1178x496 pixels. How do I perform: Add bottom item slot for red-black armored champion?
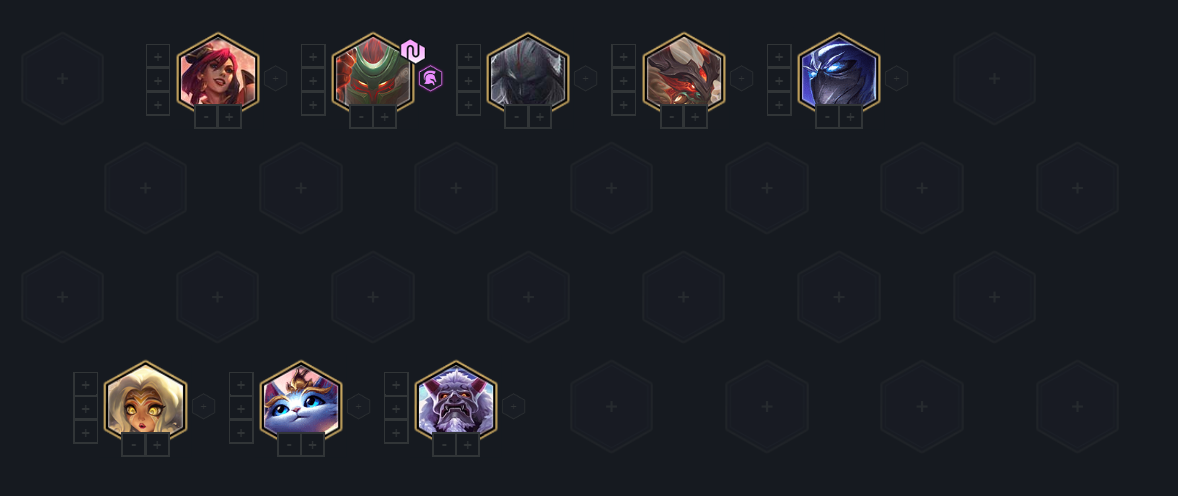pos(624,104)
